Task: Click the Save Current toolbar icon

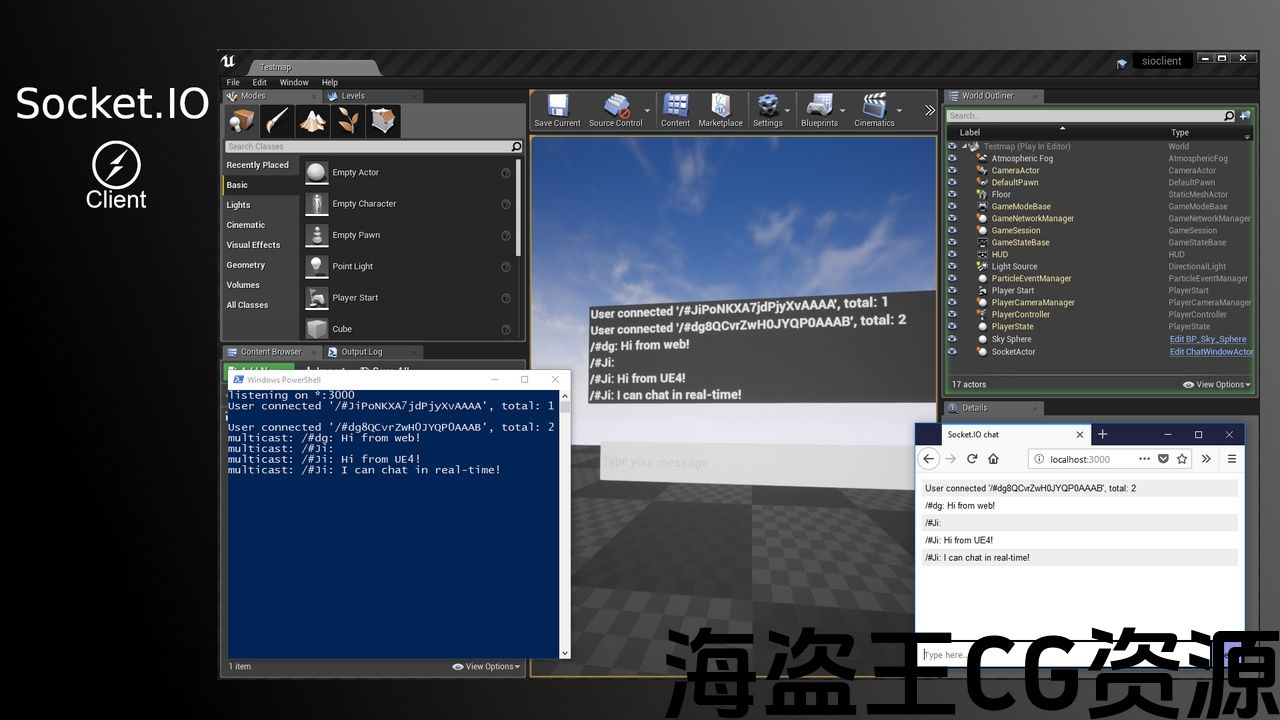Action: click(x=557, y=106)
